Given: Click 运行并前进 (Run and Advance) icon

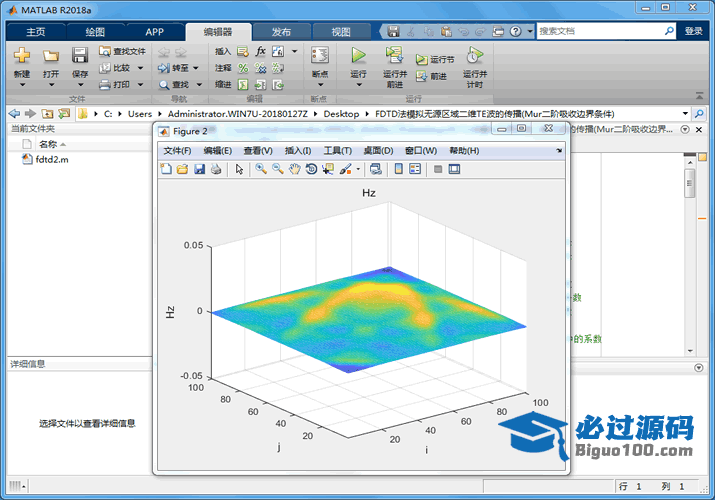Looking at the screenshot, I should [x=394, y=55].
